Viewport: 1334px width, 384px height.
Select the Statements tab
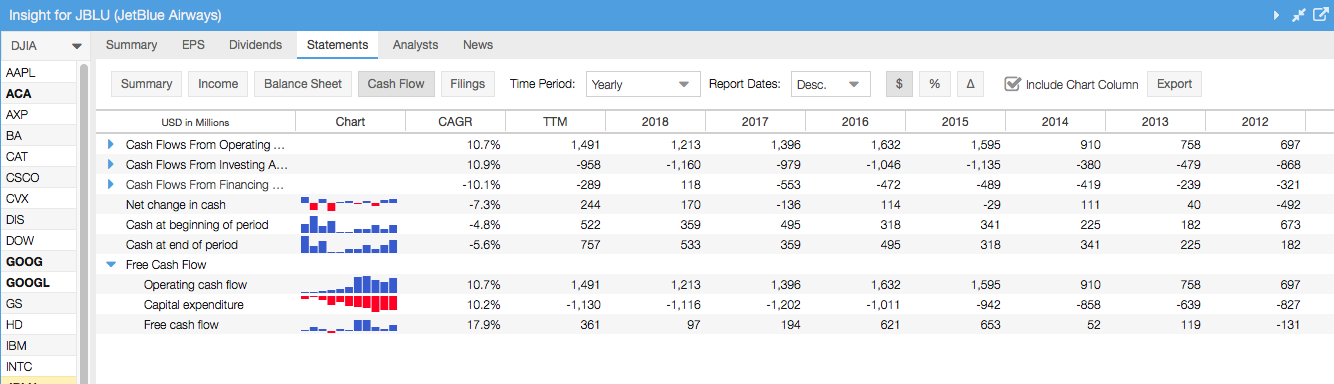(338, 45)
